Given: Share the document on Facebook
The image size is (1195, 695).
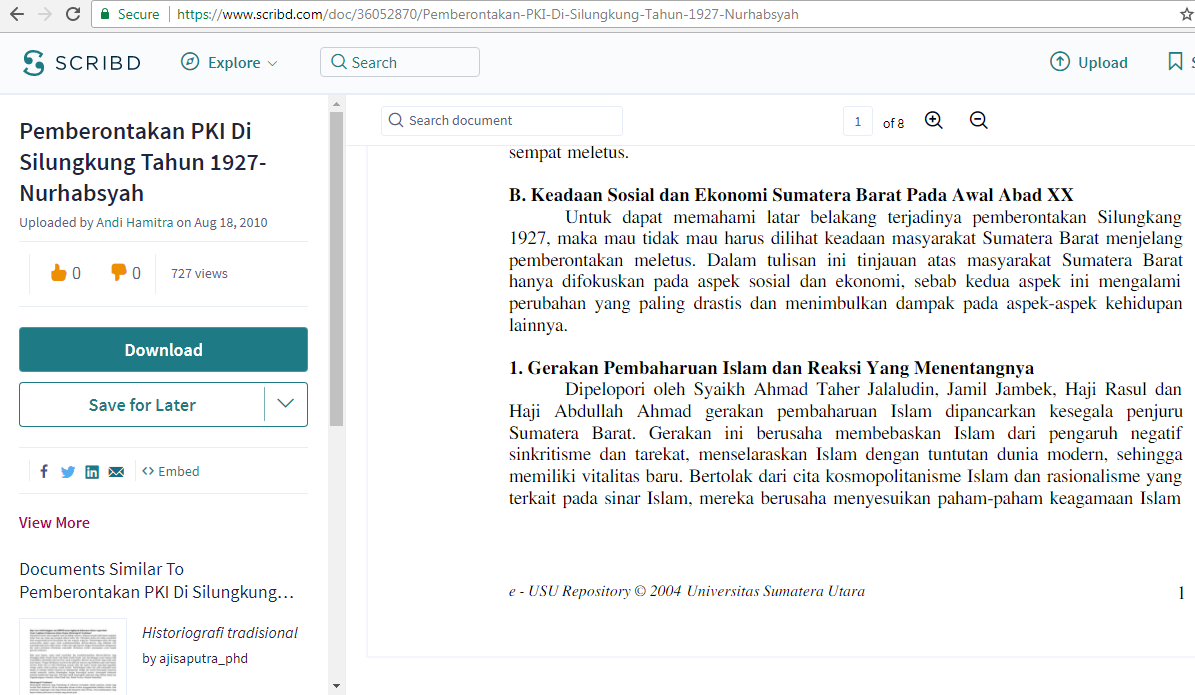Looking at the screenshot, I should (x=44, y=471).
